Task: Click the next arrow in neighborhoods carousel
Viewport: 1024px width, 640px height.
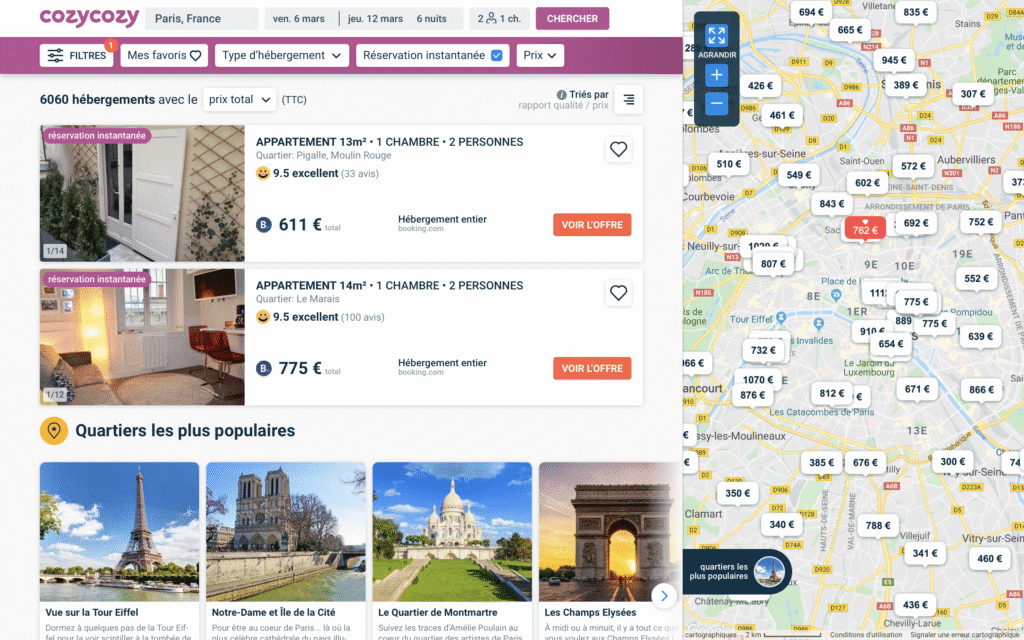Action: click(663, 595)
